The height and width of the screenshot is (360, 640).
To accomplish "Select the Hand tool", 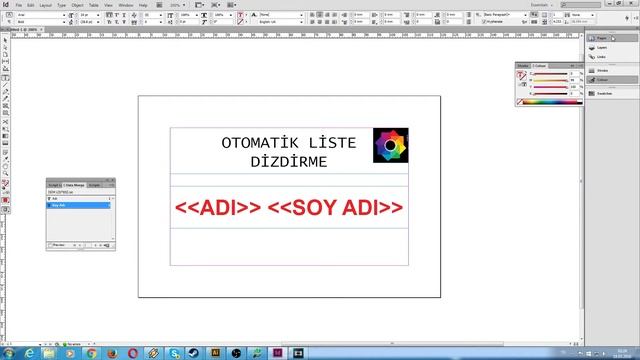I will [5, 167].
